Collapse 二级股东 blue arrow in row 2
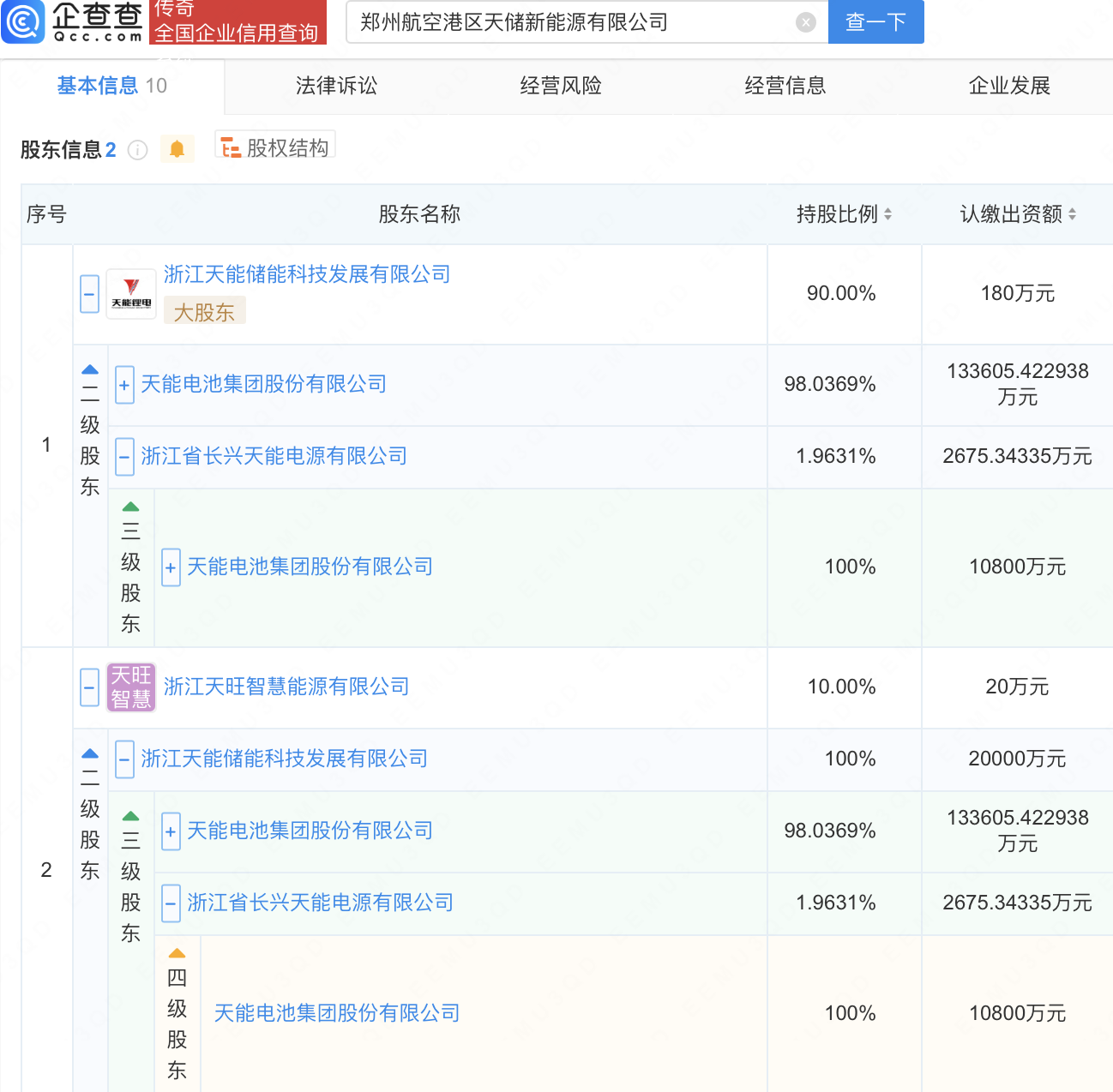Image resolution: width=1113 pixels, height=1092 pixels. 90,753
